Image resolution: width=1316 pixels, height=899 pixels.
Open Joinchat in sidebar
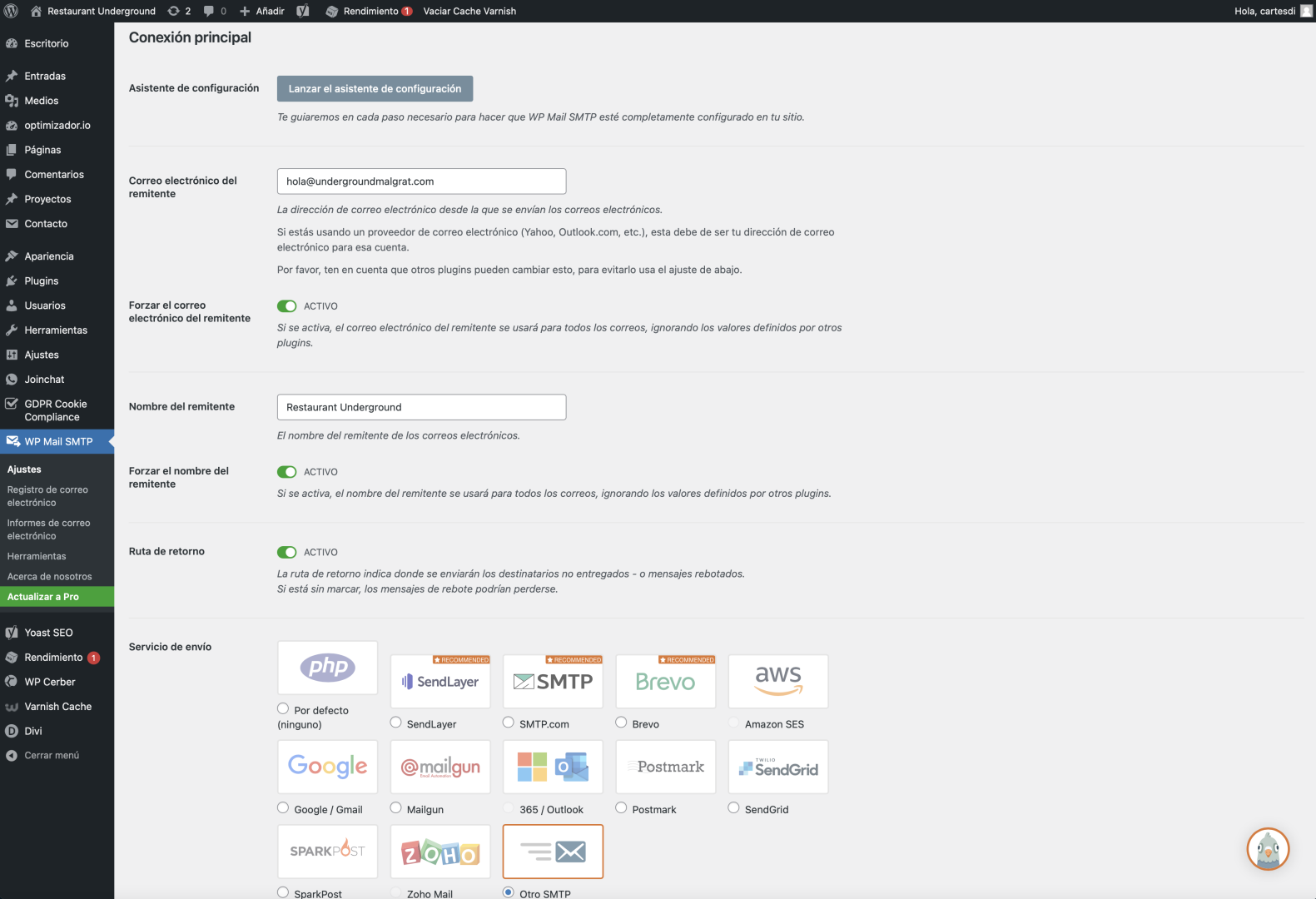[57, 380]
